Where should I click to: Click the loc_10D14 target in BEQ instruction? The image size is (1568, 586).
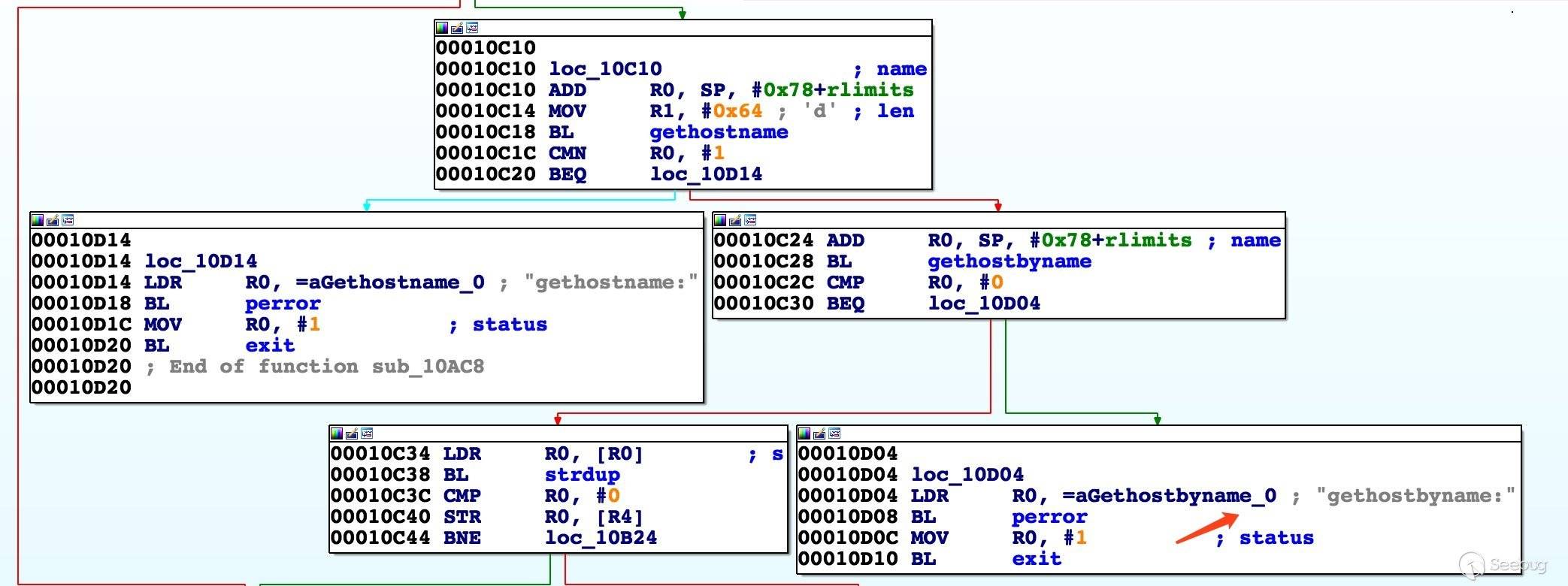click(706, 174)
